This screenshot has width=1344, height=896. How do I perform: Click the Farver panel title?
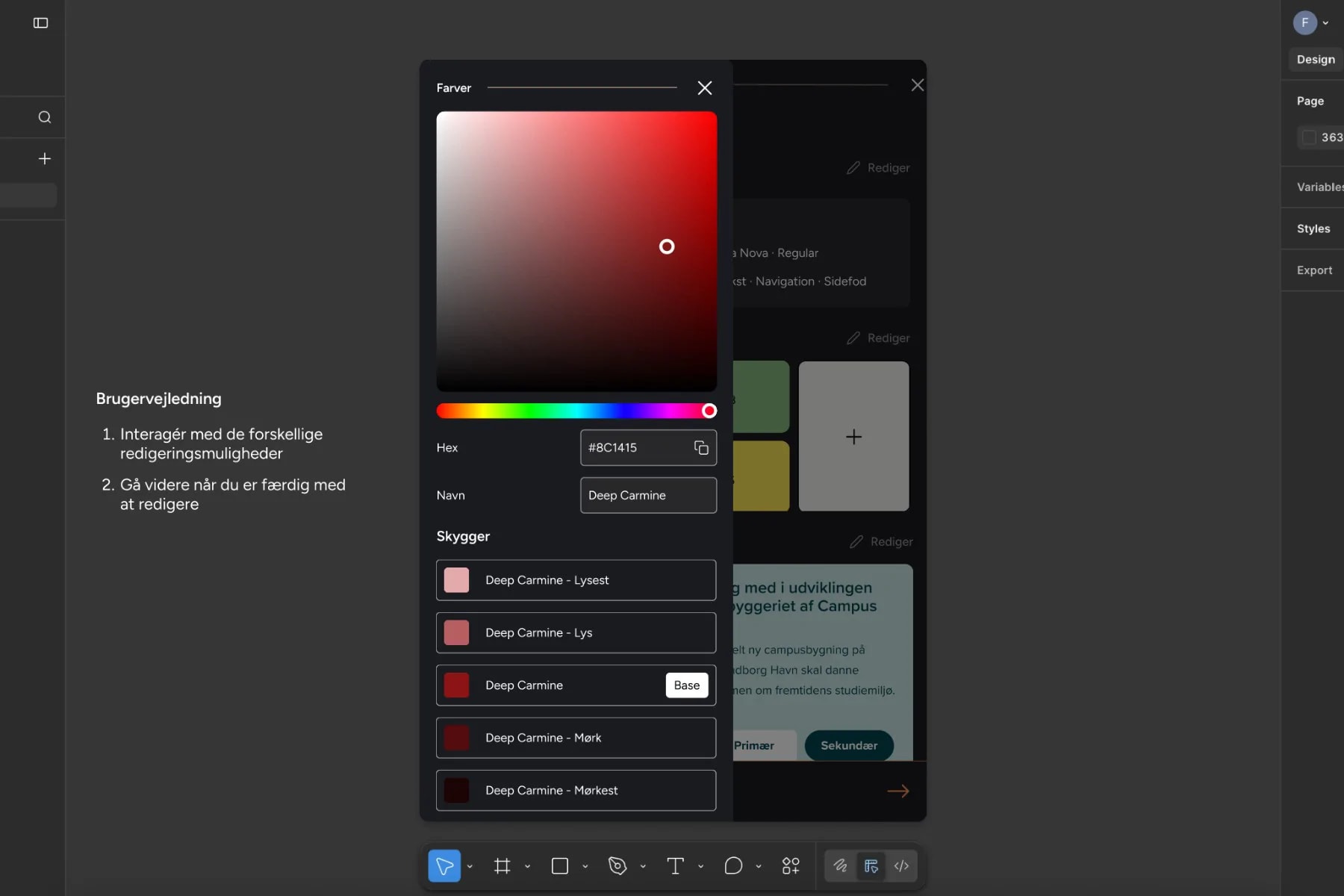pyautogui.click(x=454, y=88)
